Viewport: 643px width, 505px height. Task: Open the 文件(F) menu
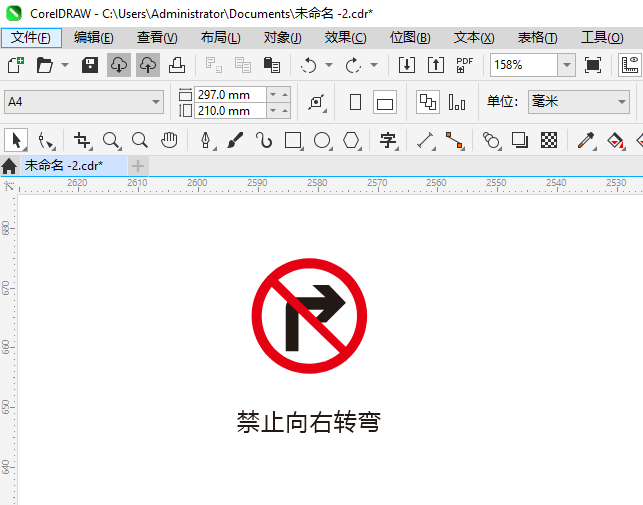31,38
